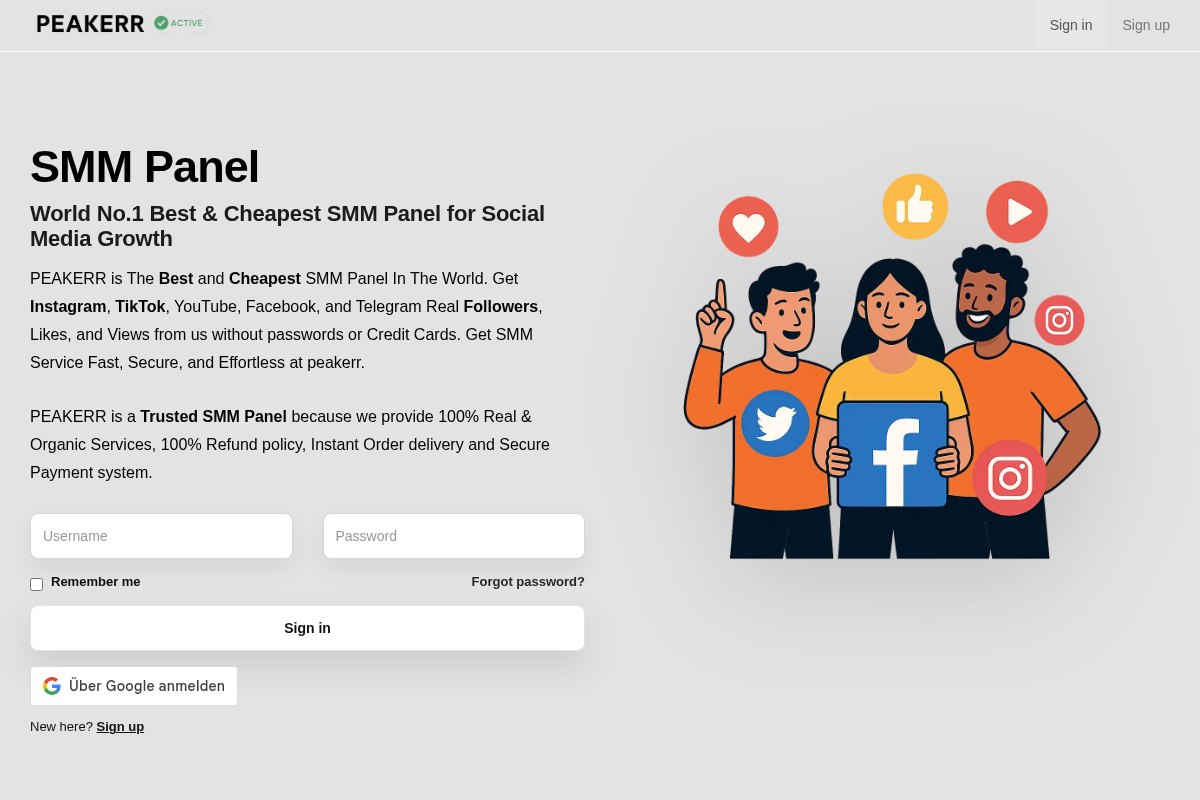Click the small Instagram icon at right

1059,320
